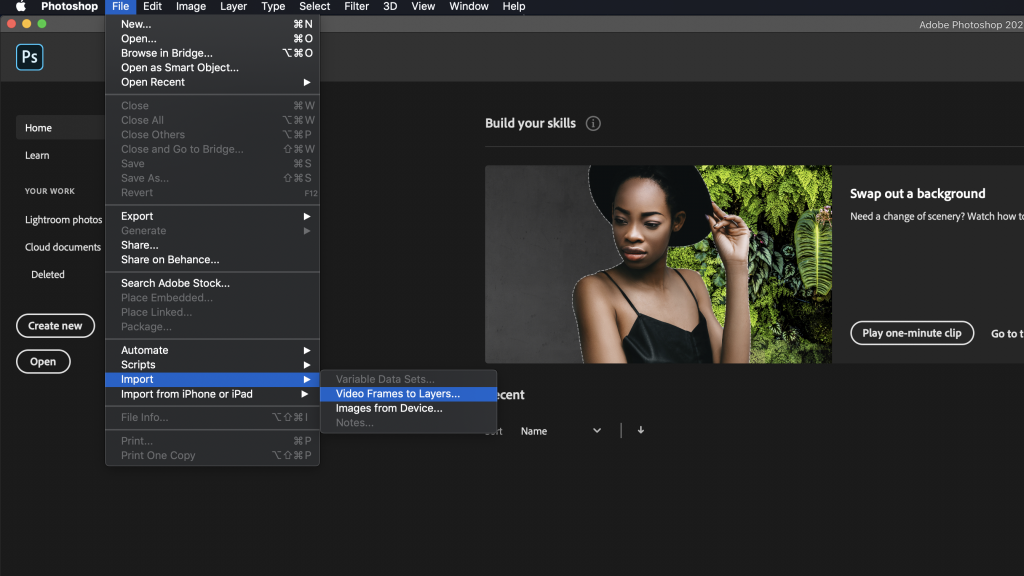This screenshot has height=576, width=1024.
Task: Click the info icon beside Build your skills
Action: coord(593,123)
